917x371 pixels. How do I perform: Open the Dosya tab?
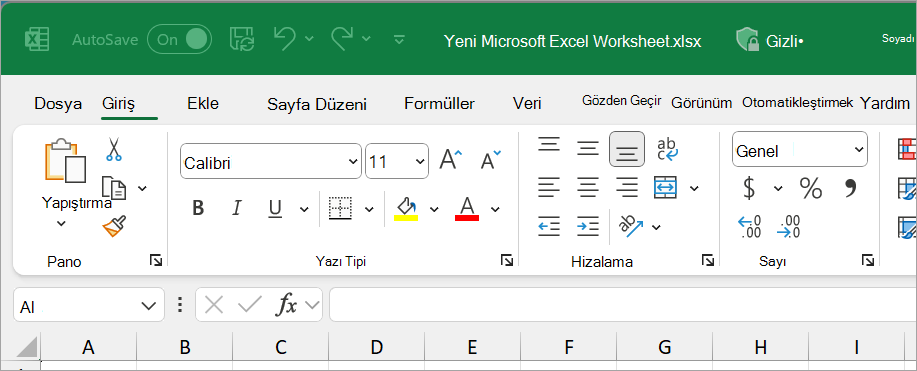pos(58,104)
